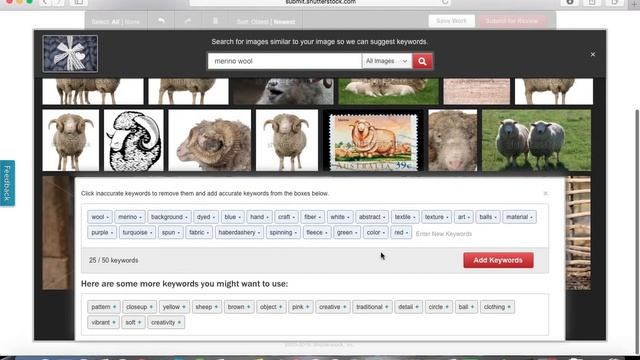Add the suggested circle keyword
The width and height of the screenshot is (640, 360).
click(438, 307)
